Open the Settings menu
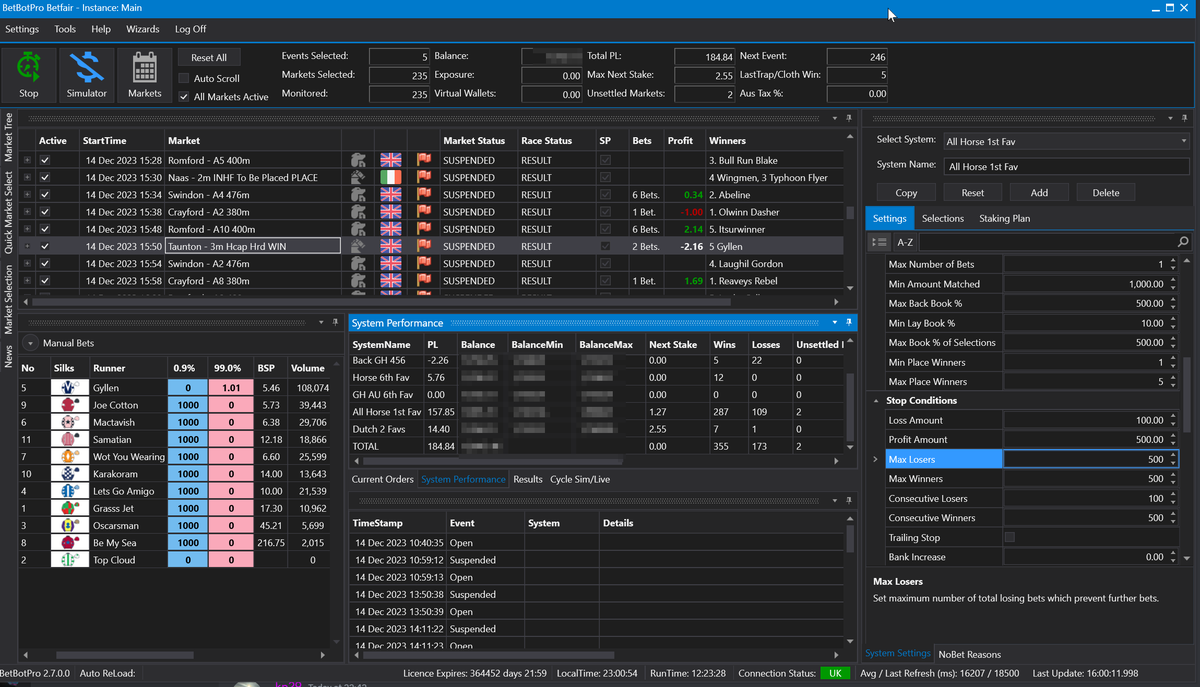 pos(22,29)
